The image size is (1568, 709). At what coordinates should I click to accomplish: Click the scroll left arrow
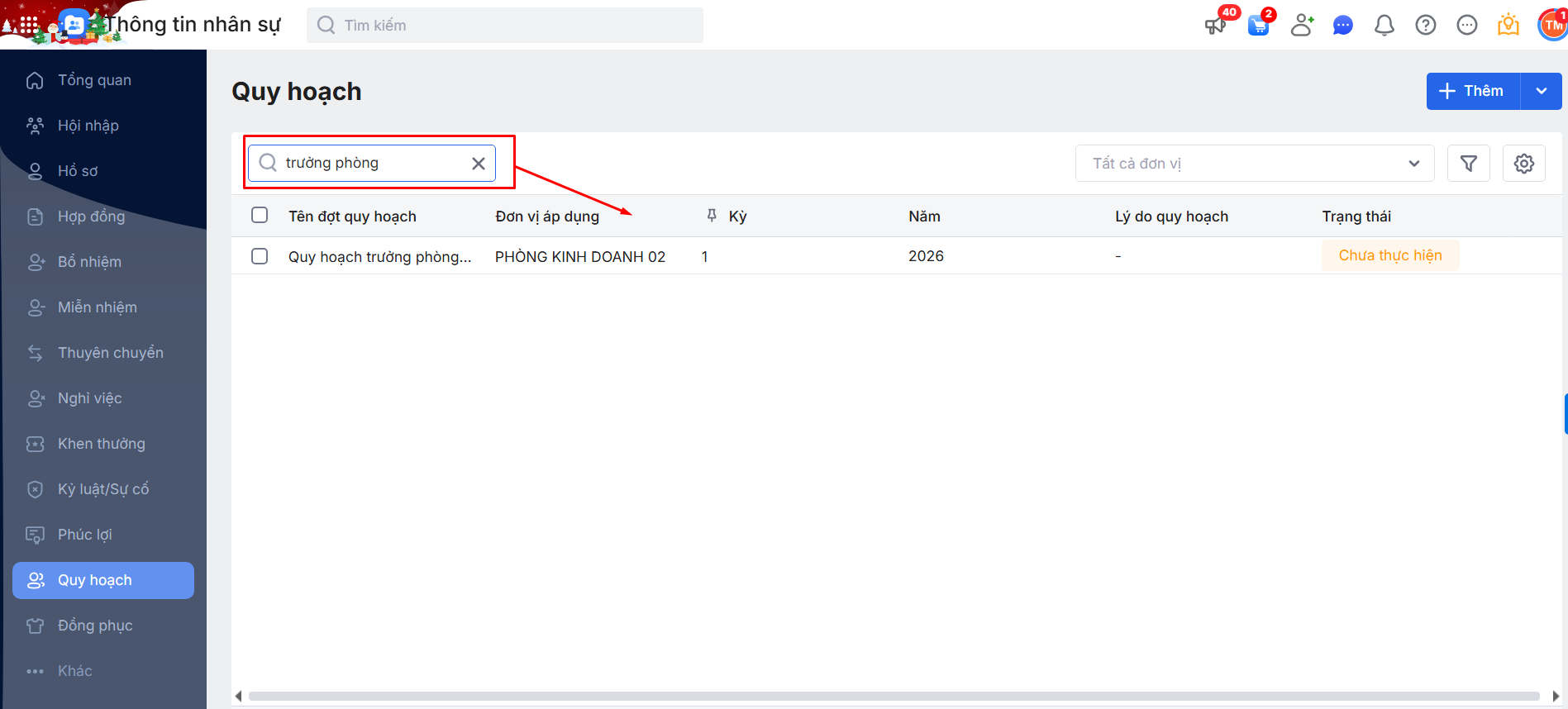click(x=239, y=696)
